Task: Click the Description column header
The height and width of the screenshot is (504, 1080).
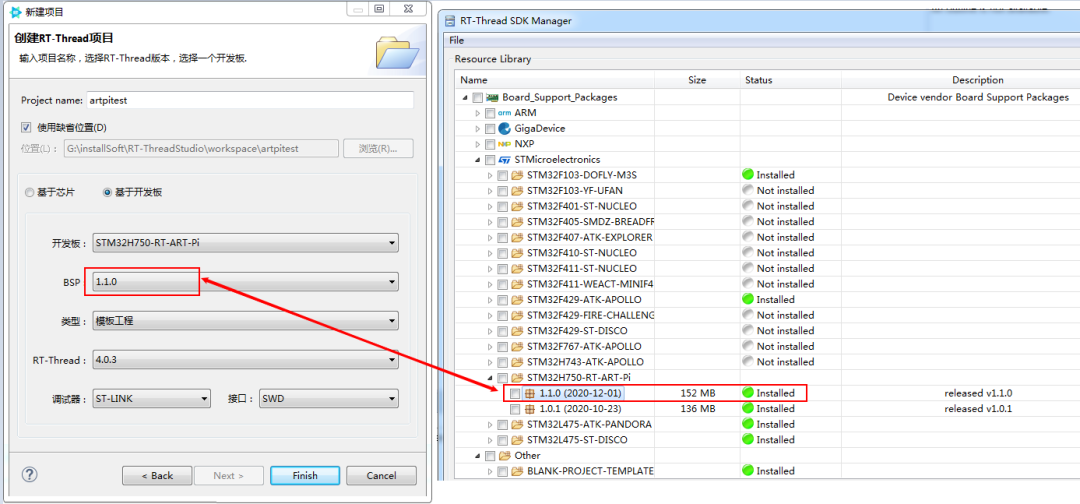Action: click(961, 80)
